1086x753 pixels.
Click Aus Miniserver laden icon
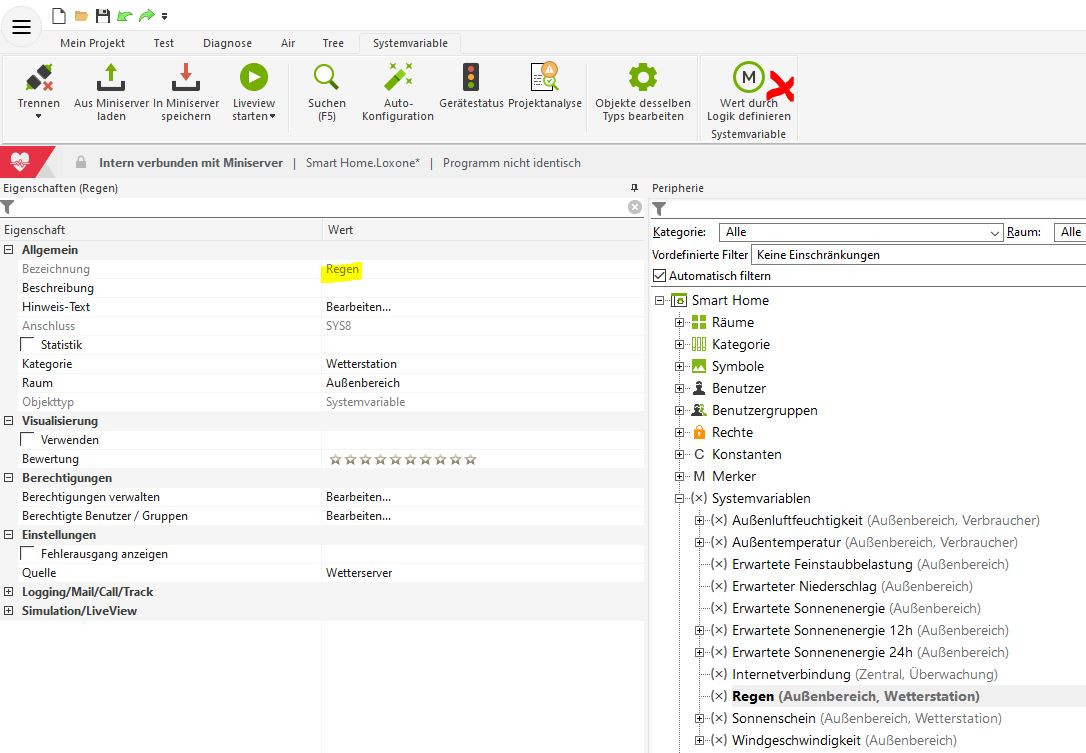[111, 78]
